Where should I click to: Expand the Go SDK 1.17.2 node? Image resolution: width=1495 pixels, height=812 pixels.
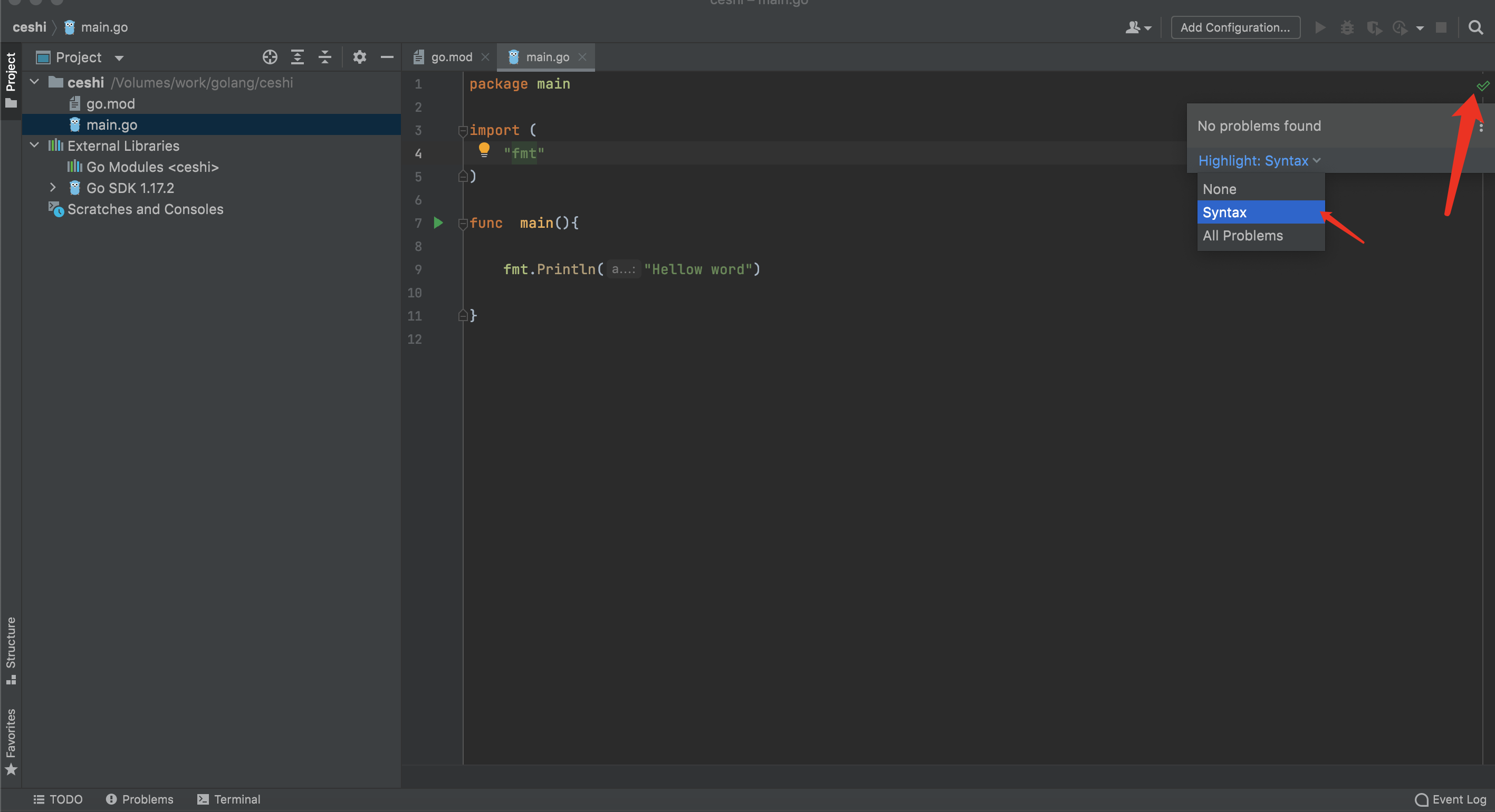click(53, 188)
